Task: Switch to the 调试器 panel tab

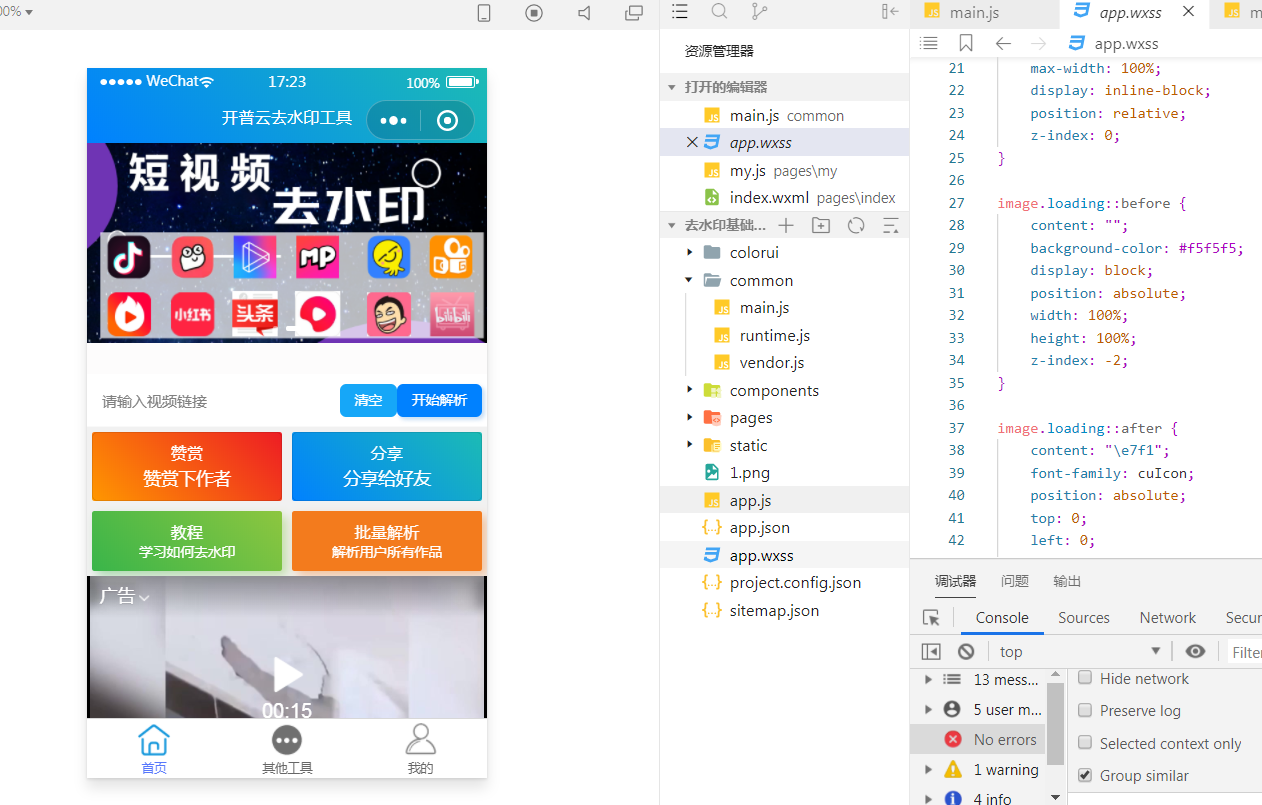Action: pos(955,581)
